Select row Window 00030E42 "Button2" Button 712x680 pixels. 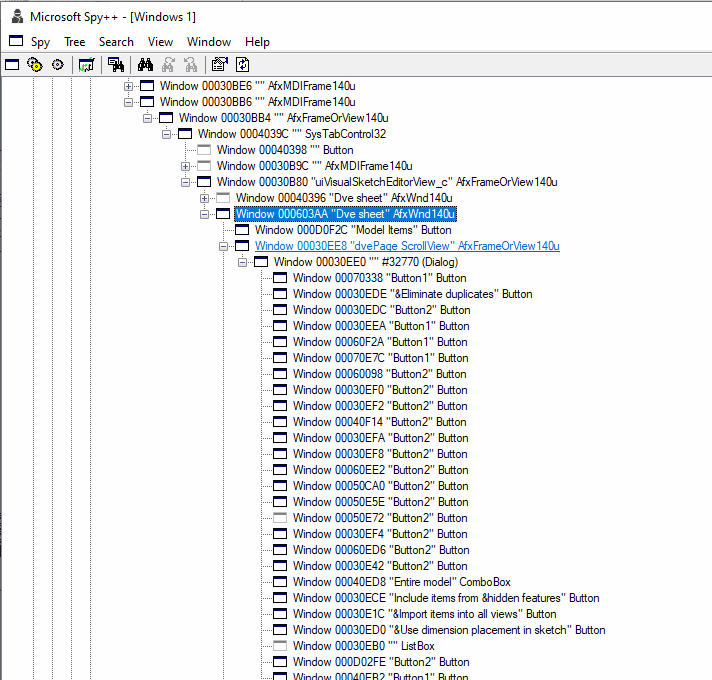pyautogui.click(x=380, y=566)
